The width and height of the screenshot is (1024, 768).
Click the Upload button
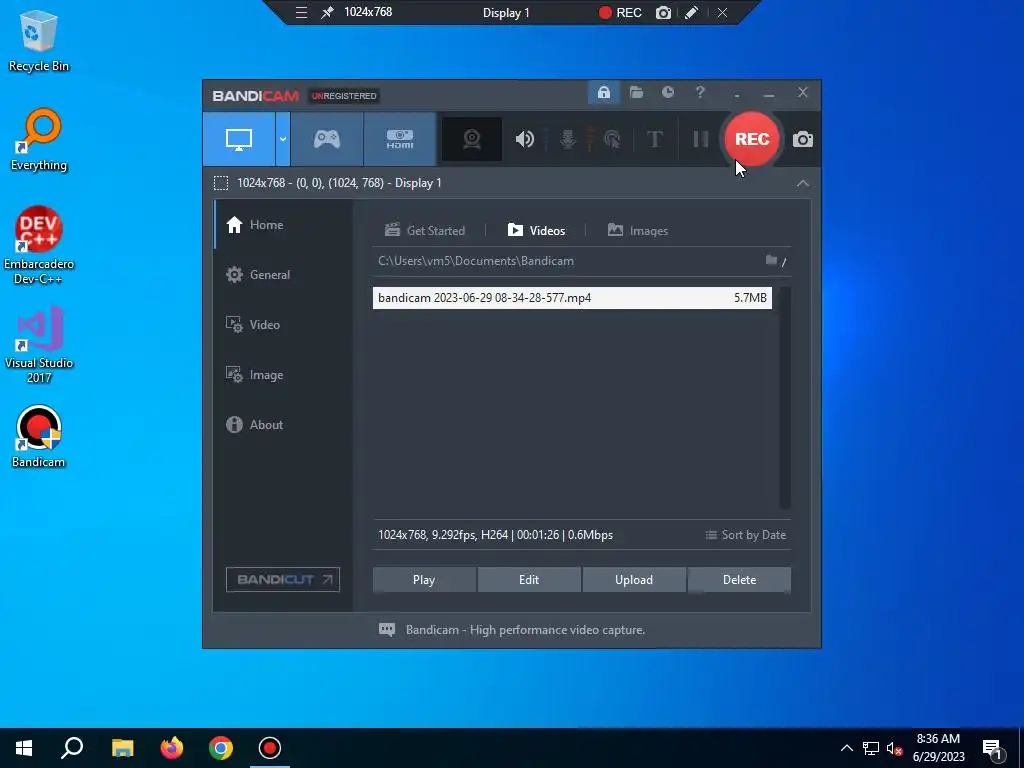click(x=633, y=580)
